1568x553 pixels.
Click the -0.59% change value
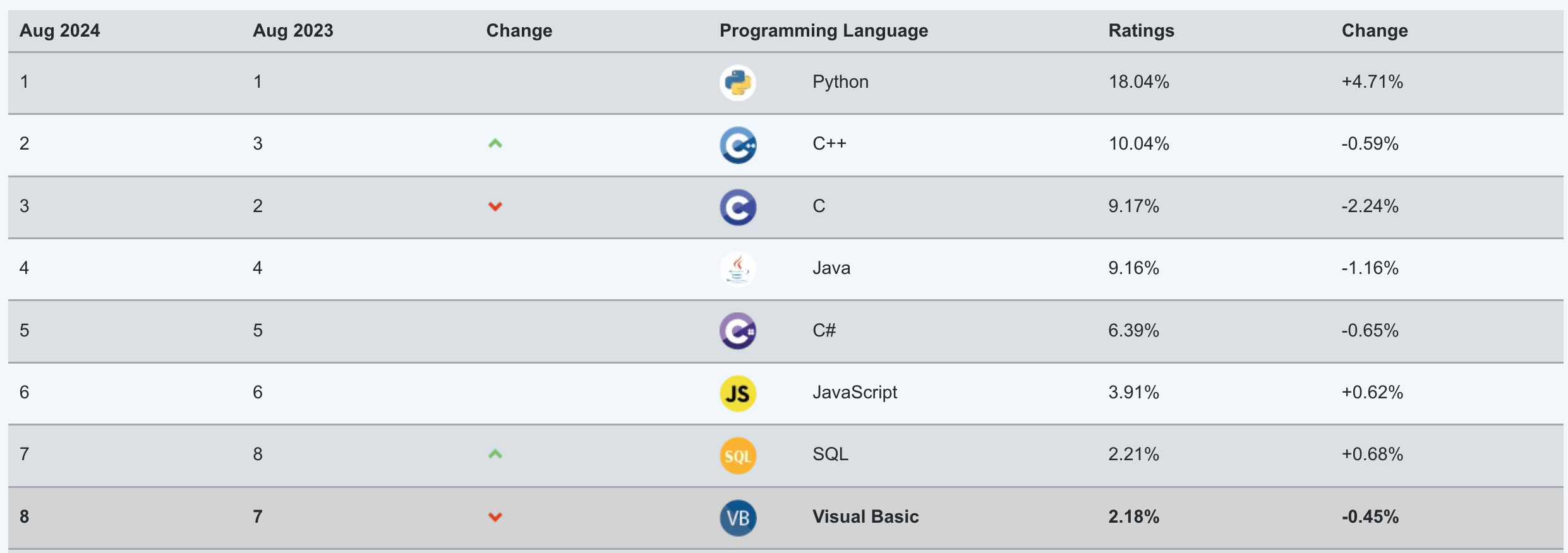1370,143
